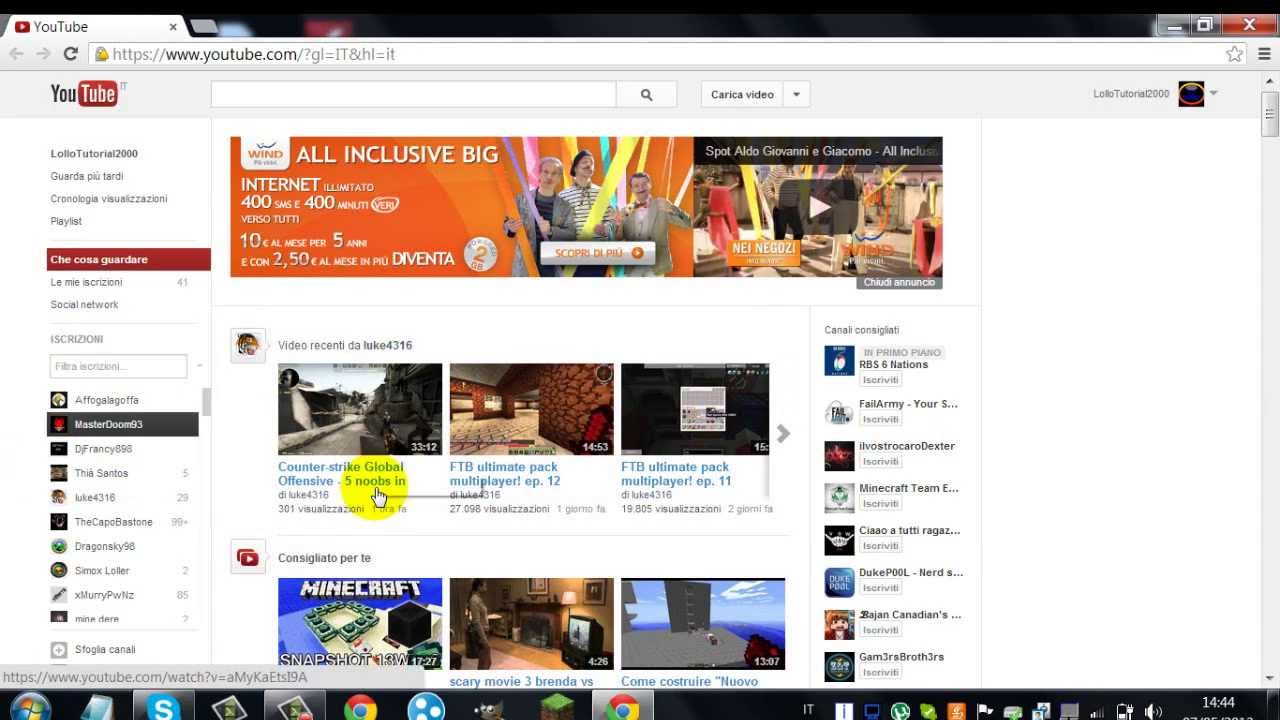Viewport: 1280px width, 720px height.
Task: Open the Chrome menu icon
Action: (x=1265, y=54)
